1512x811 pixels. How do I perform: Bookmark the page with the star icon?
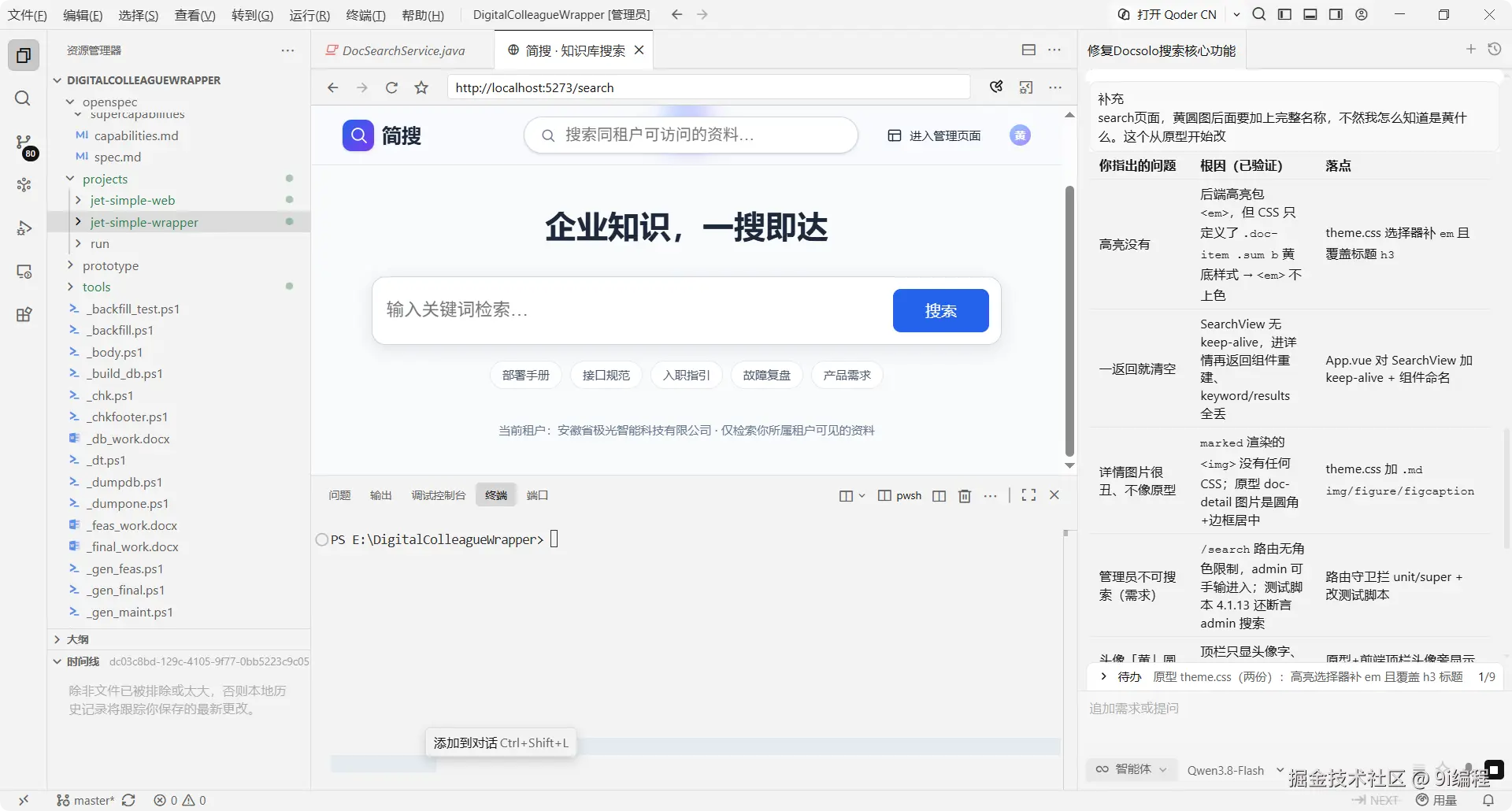[x=421, y=87]
